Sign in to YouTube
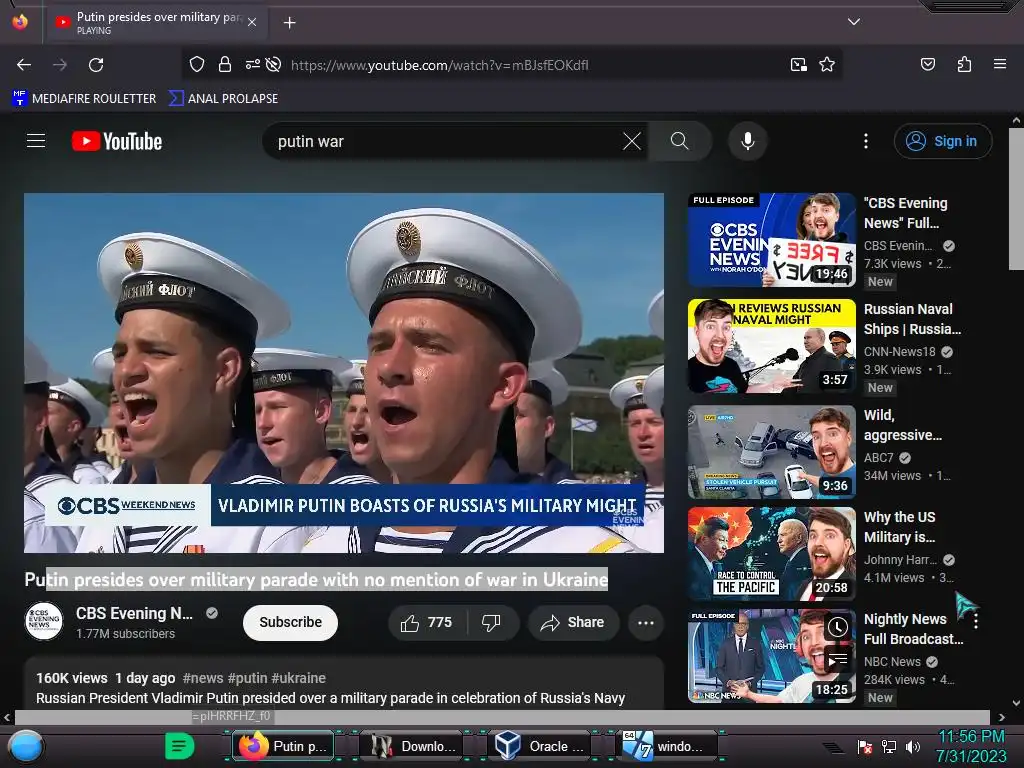This screenshot has height=768, width=1024. click(x=942, y=141)
